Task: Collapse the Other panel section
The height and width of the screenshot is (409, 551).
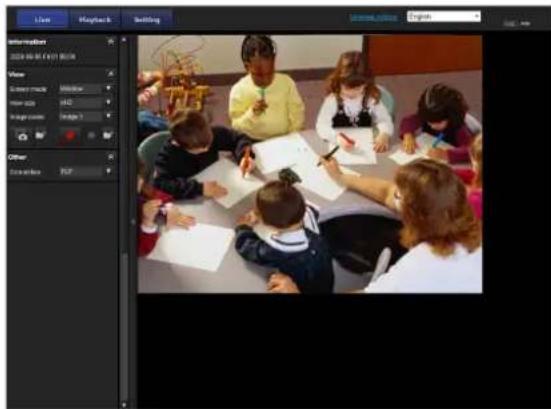Action: [x=111, y=157]
